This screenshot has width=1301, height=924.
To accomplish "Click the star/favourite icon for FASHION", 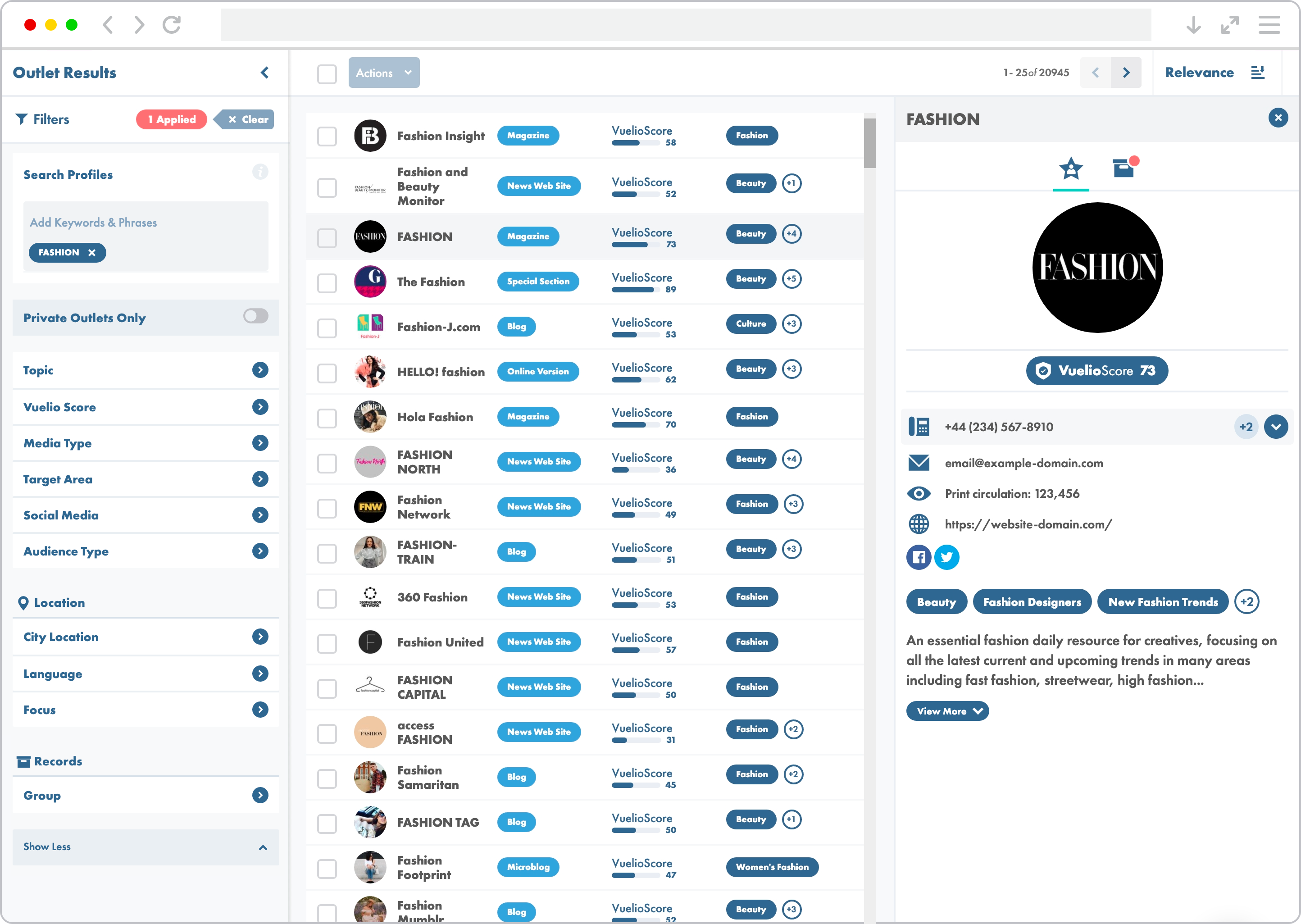I will coord(1070,167).
